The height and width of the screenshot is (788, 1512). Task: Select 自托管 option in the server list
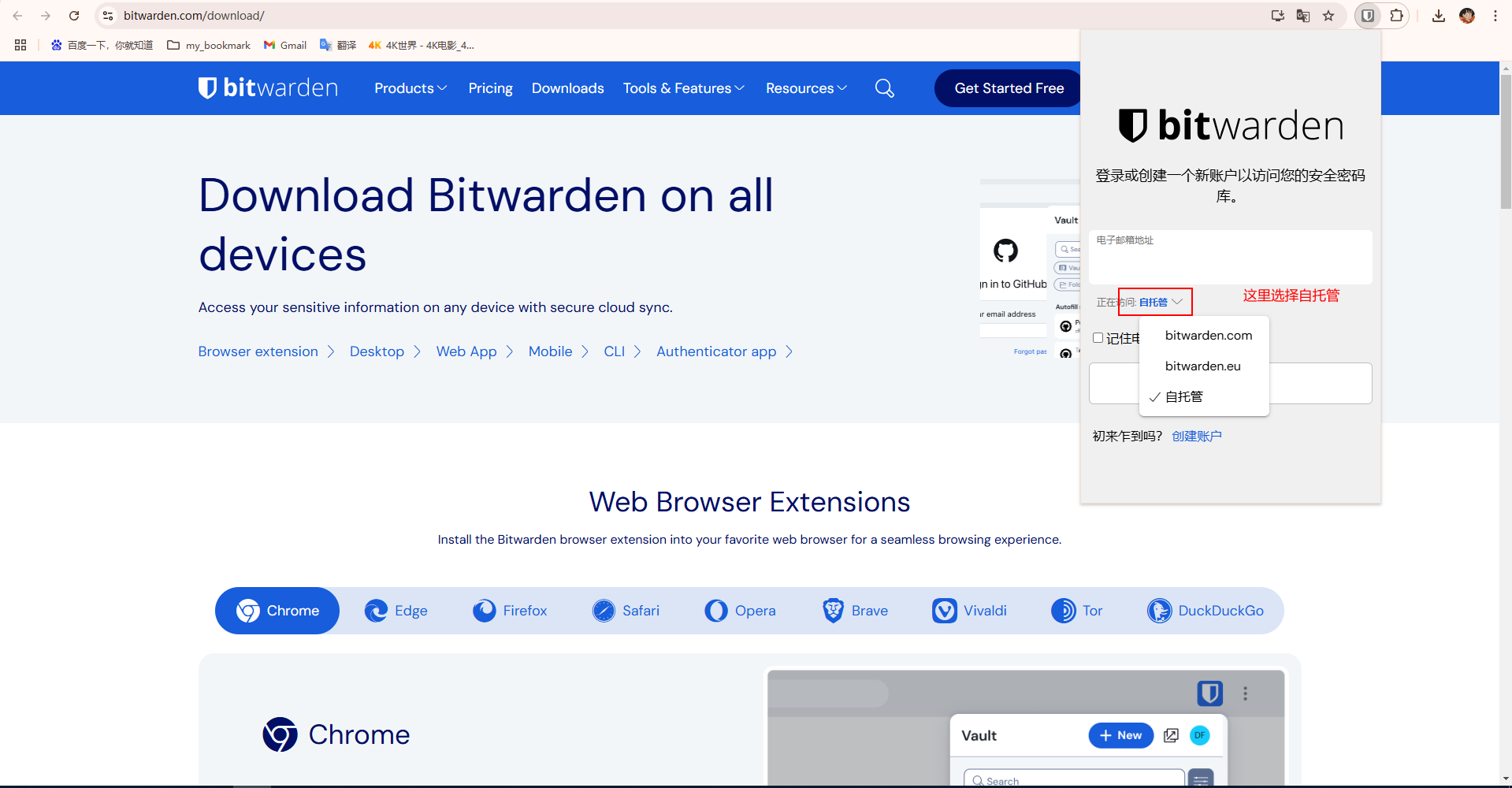(x=1183, y=397)
